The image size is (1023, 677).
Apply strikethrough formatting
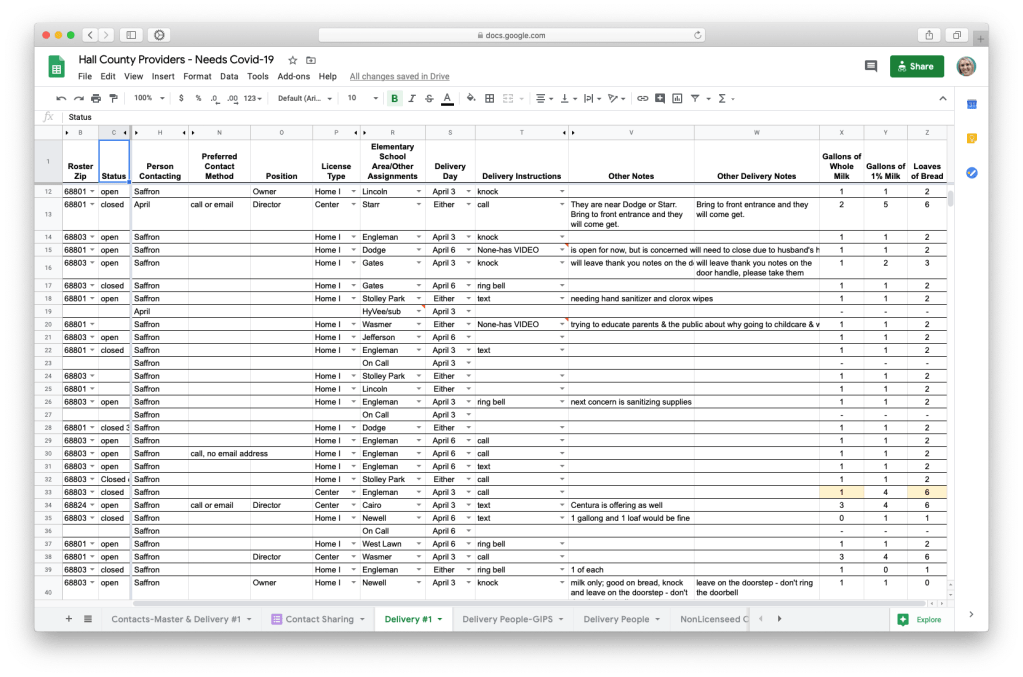pos(429,98)
